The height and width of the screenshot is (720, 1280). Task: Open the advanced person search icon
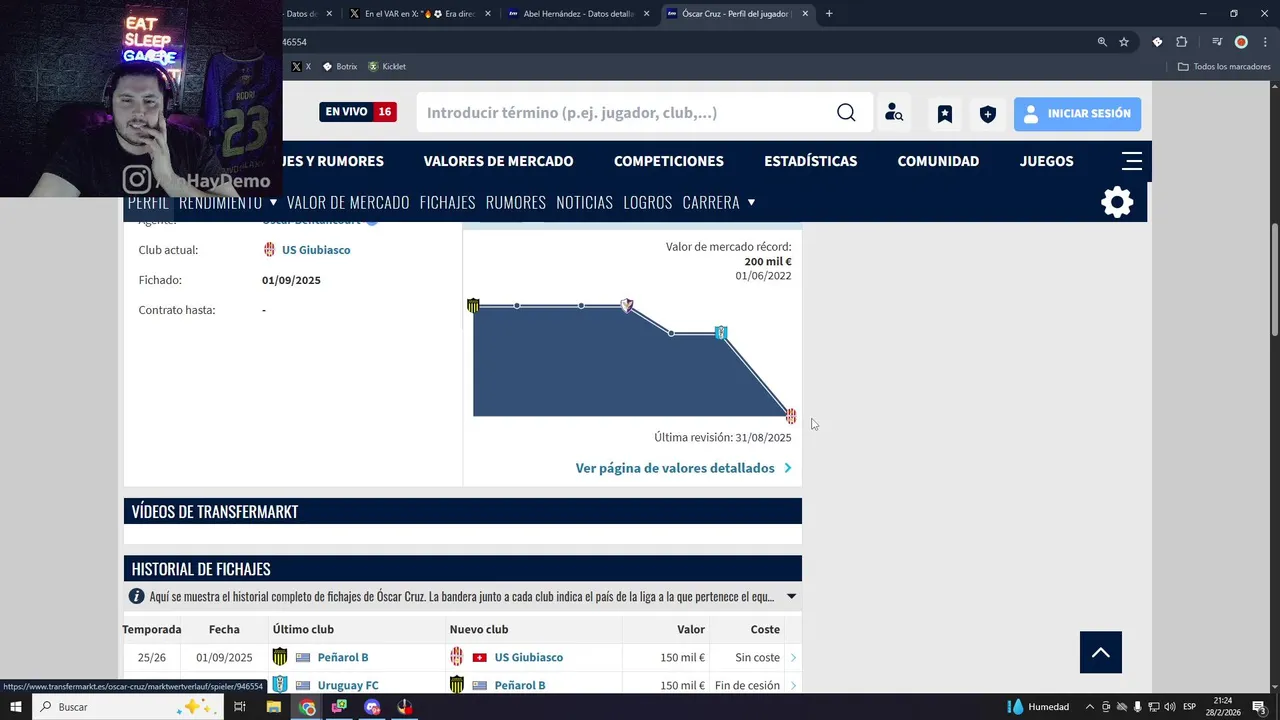tap(894, 113)
